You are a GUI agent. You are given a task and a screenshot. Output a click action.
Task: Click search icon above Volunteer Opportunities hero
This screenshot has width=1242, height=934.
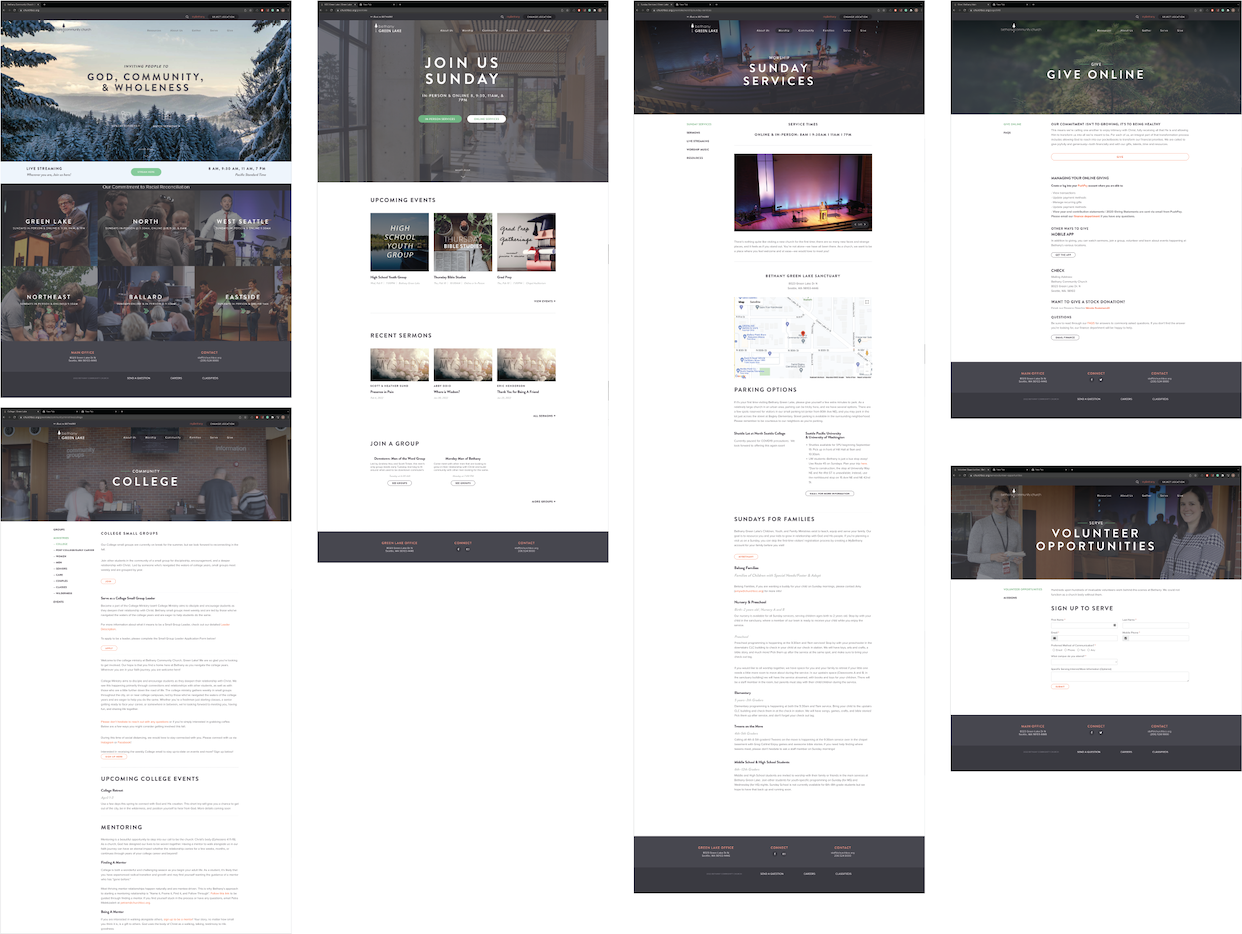[1137, 482]
